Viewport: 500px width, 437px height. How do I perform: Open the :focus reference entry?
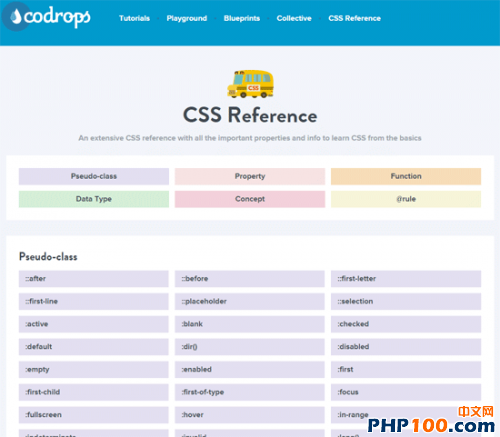tap(406, 392)
